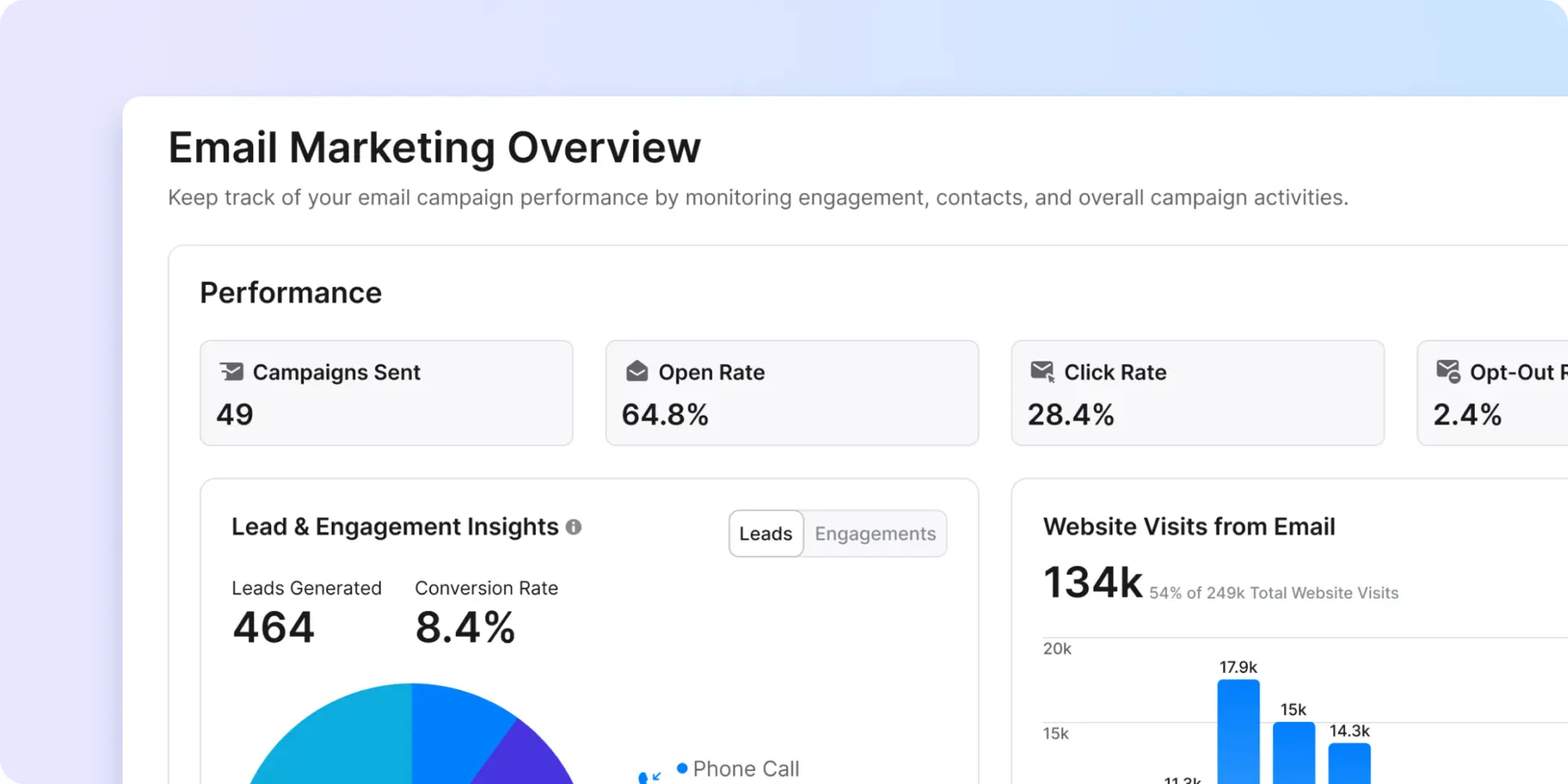Switch to the Leads view

[765, 533]
